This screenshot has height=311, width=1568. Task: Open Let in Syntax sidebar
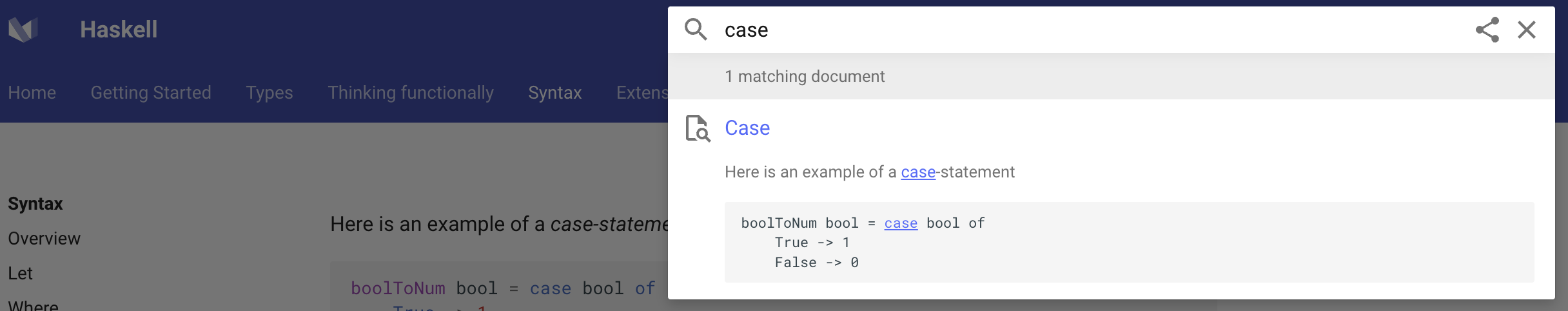click(x=20, y=274)
